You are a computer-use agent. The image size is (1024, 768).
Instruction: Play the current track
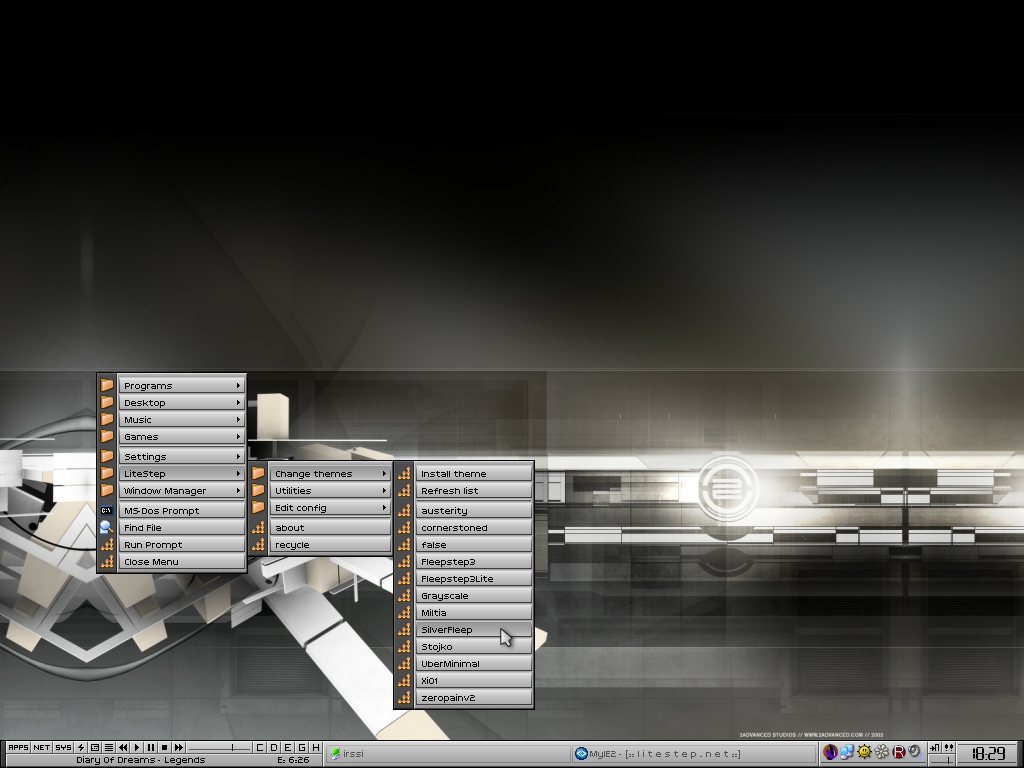[137, 747]
